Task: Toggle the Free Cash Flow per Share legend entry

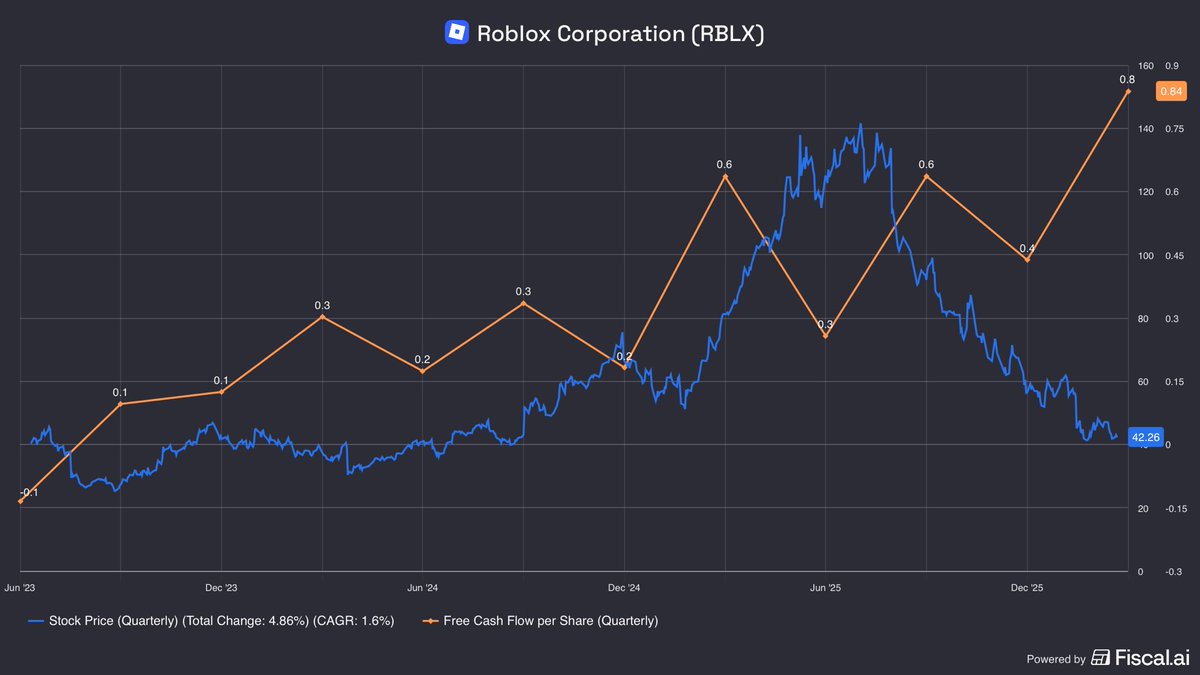Action: (540, 621)
